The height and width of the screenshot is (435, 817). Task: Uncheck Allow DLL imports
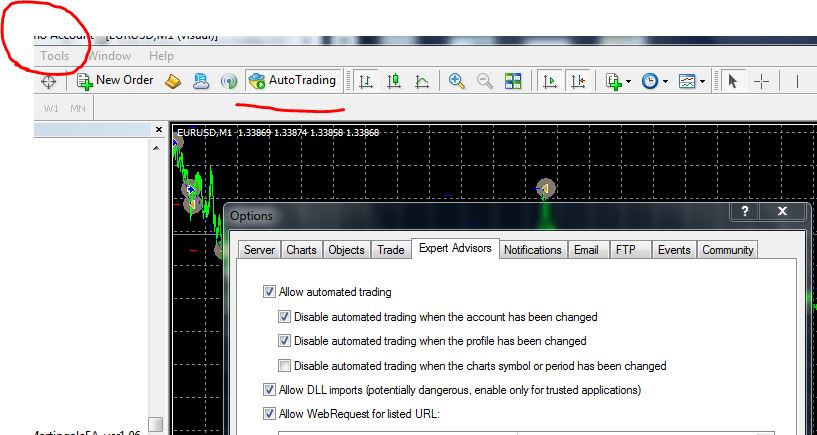coord(269,390)
